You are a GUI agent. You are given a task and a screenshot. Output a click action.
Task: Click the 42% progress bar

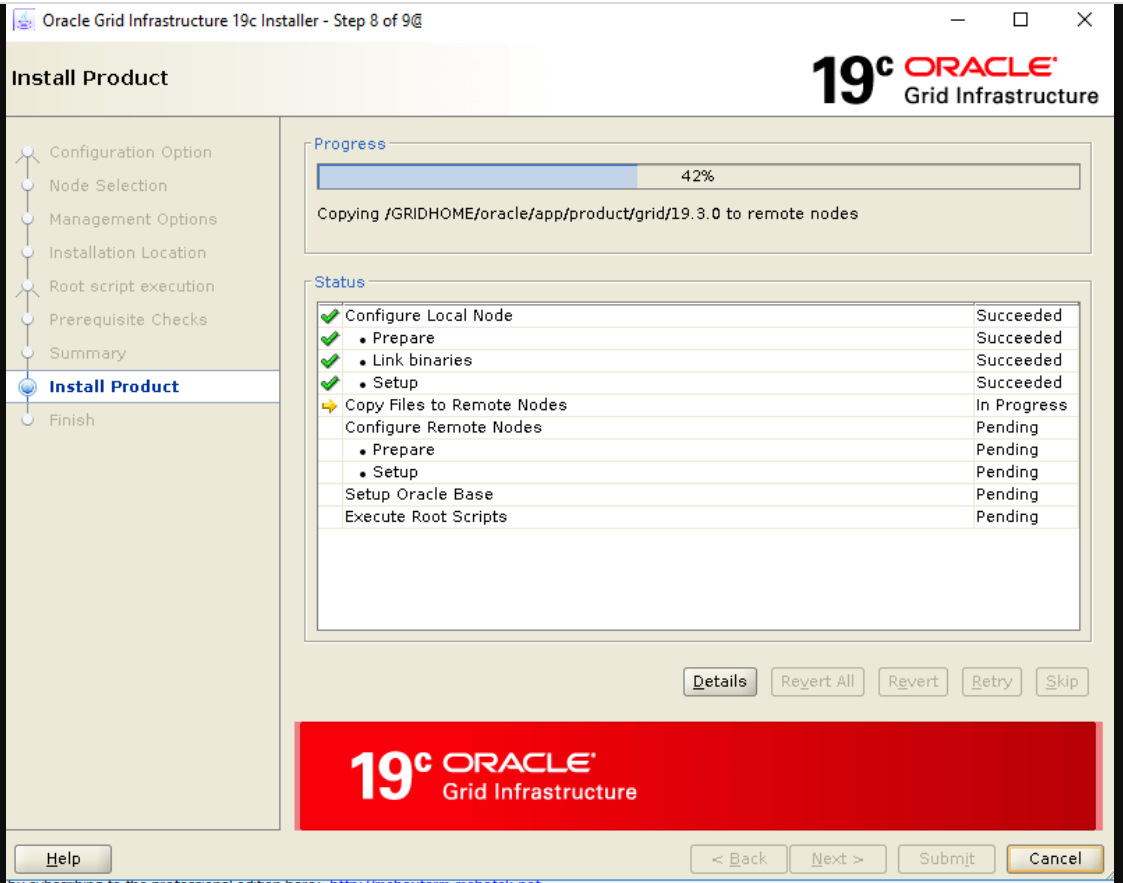tap(698, 176)
